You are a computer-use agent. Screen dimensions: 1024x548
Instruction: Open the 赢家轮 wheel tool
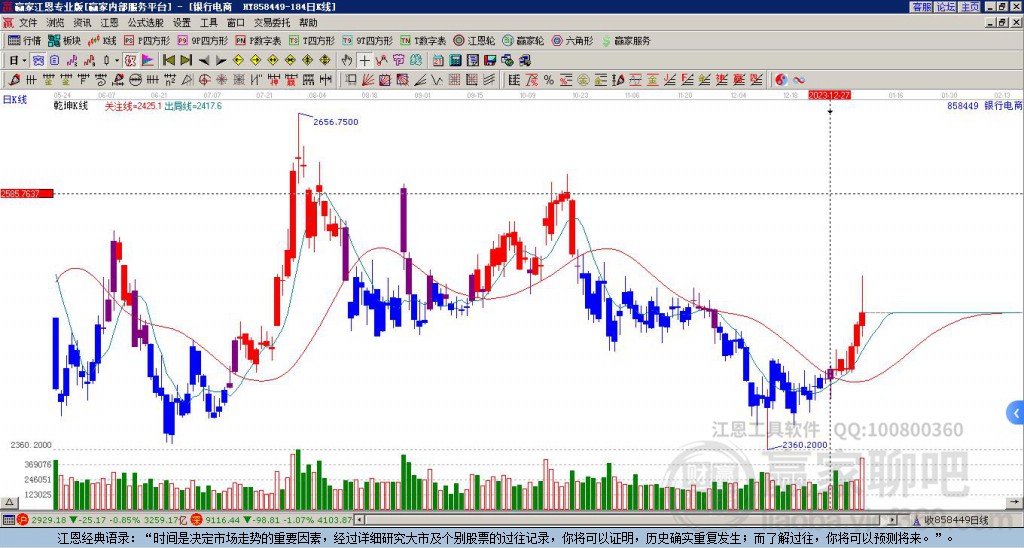tap(523, 40)
